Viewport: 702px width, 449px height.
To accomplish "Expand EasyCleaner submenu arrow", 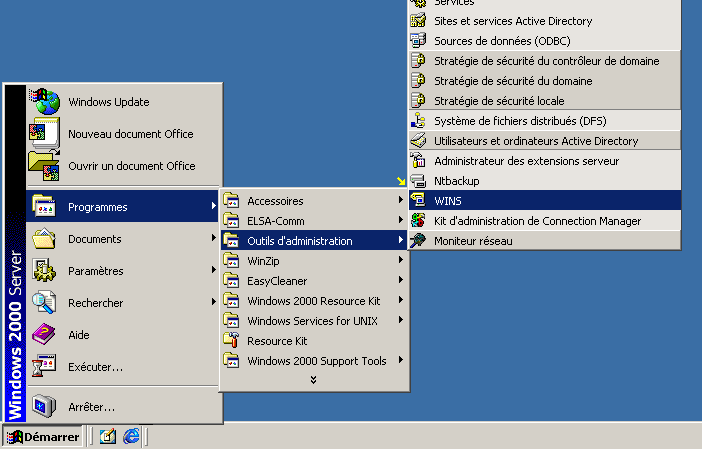I will coord(401,280).
